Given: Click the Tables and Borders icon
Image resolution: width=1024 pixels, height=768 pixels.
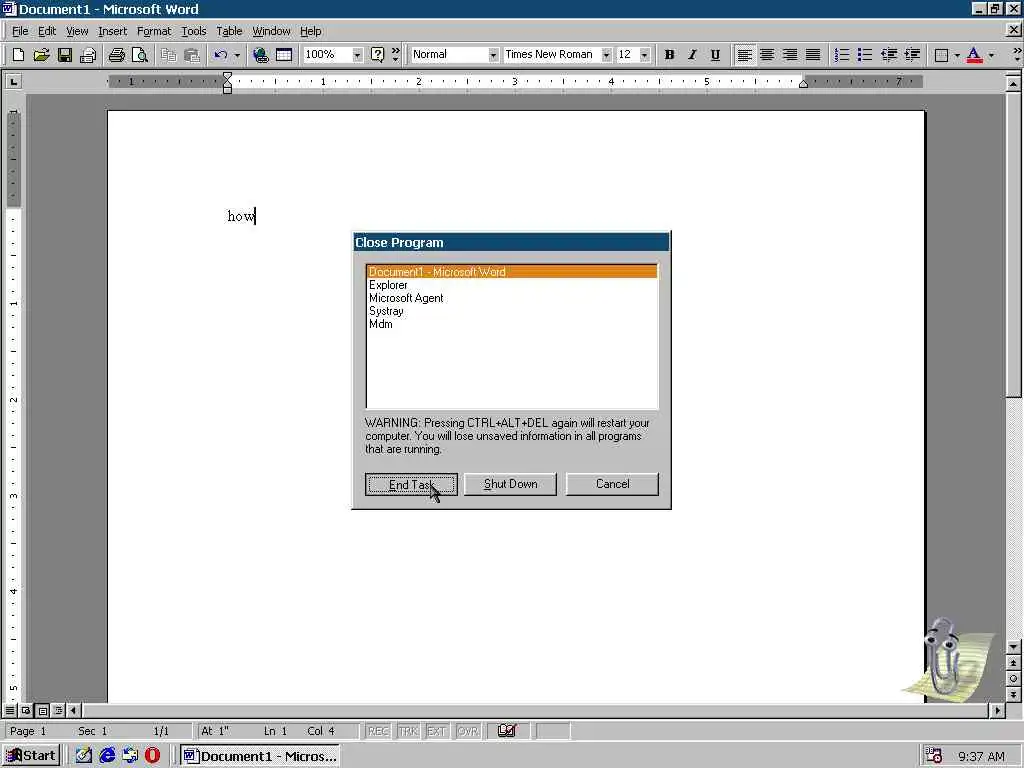Looking at the screenshot, I should pyautogui.click(x=284, y=55).
